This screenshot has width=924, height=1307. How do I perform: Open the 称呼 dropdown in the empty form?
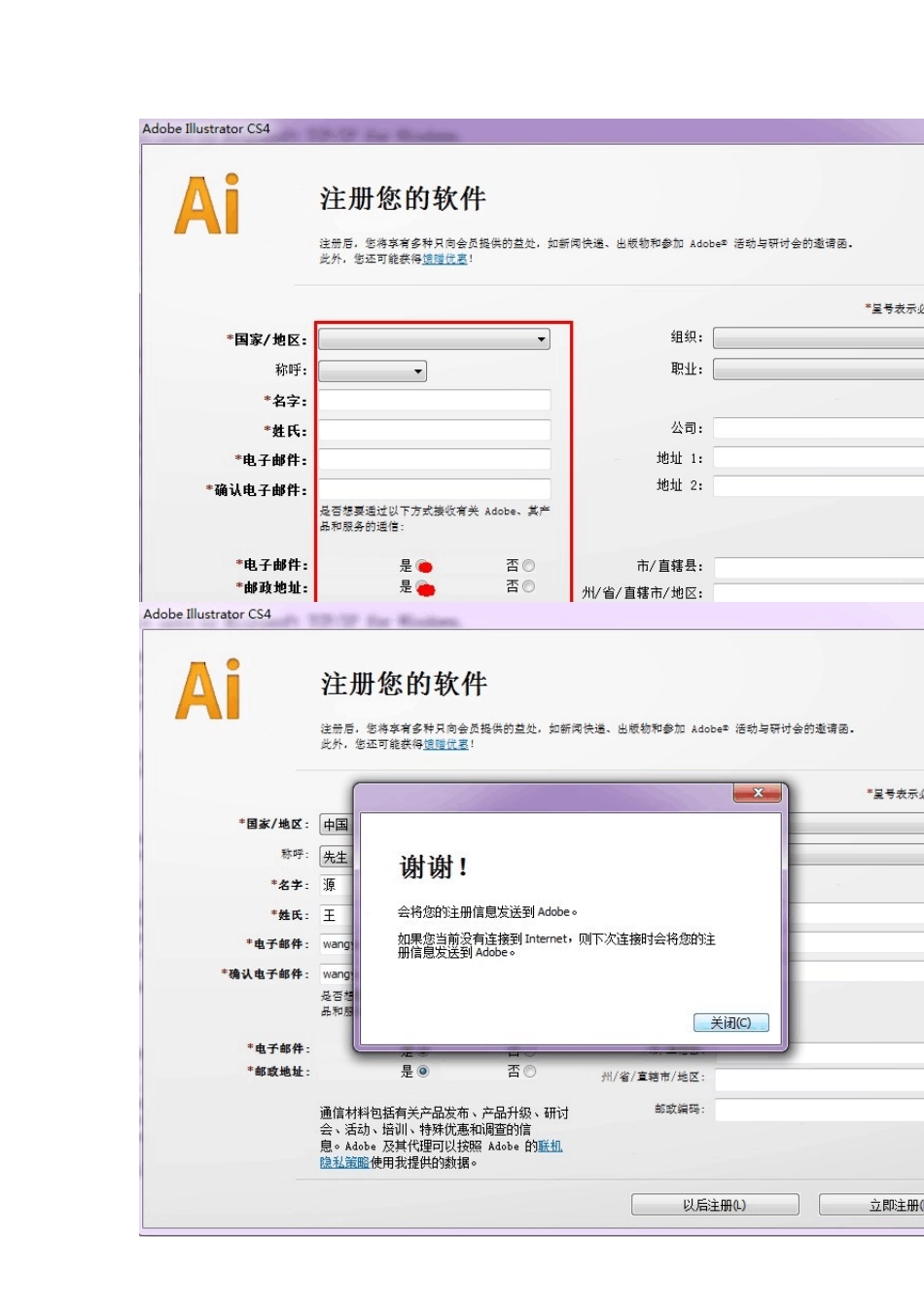pos(373,371)
